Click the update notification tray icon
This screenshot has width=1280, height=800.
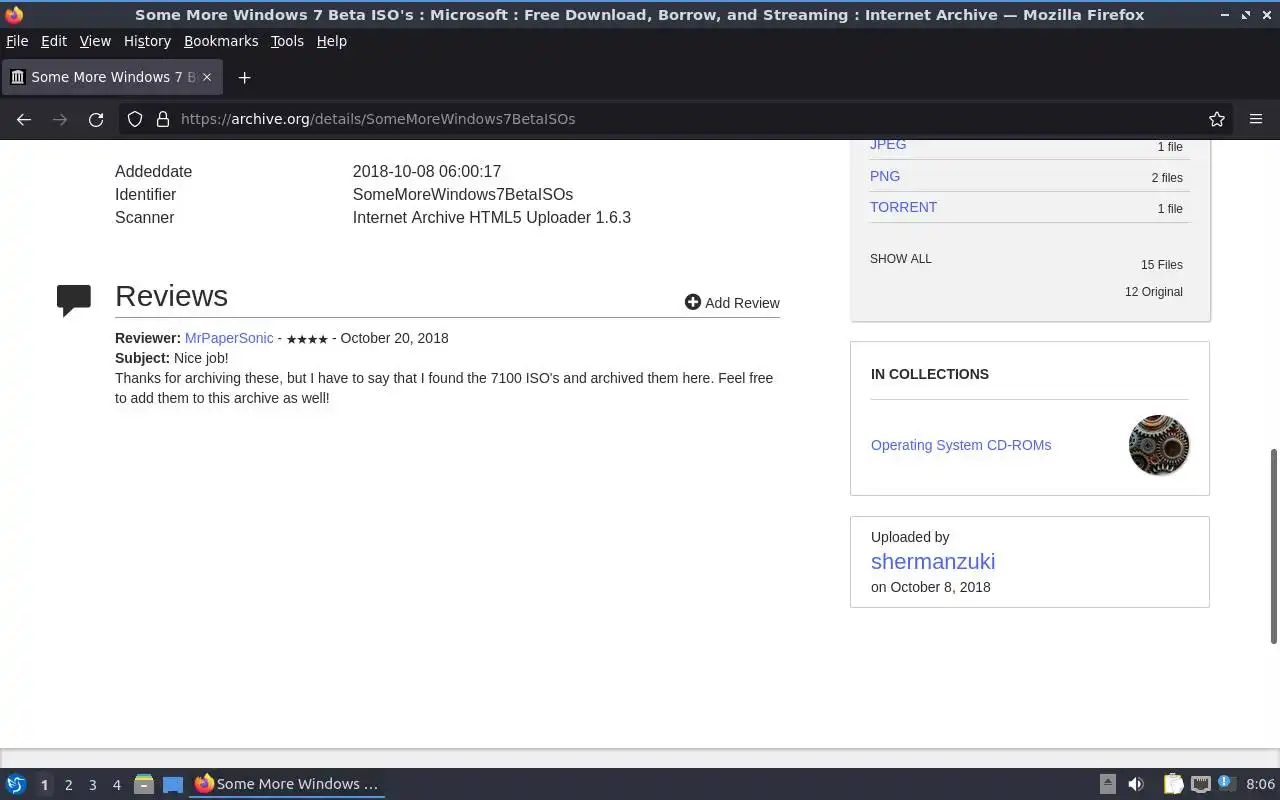[x=1227, y=784]
